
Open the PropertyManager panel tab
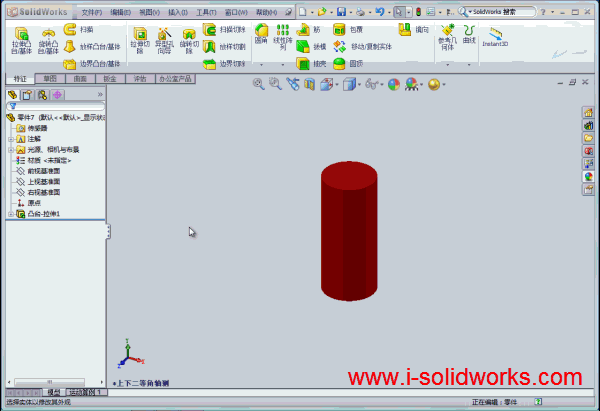coord(27,95)
